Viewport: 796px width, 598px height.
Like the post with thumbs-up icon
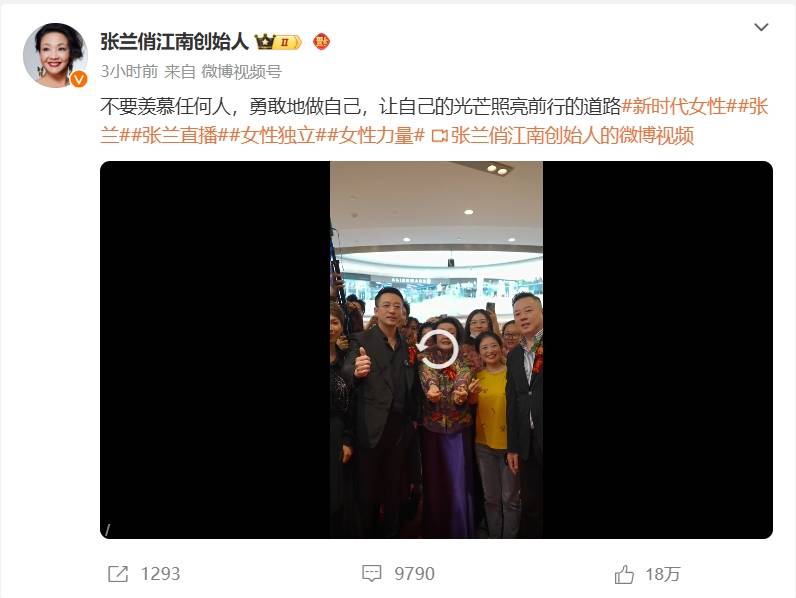click(x=624, y=574)
